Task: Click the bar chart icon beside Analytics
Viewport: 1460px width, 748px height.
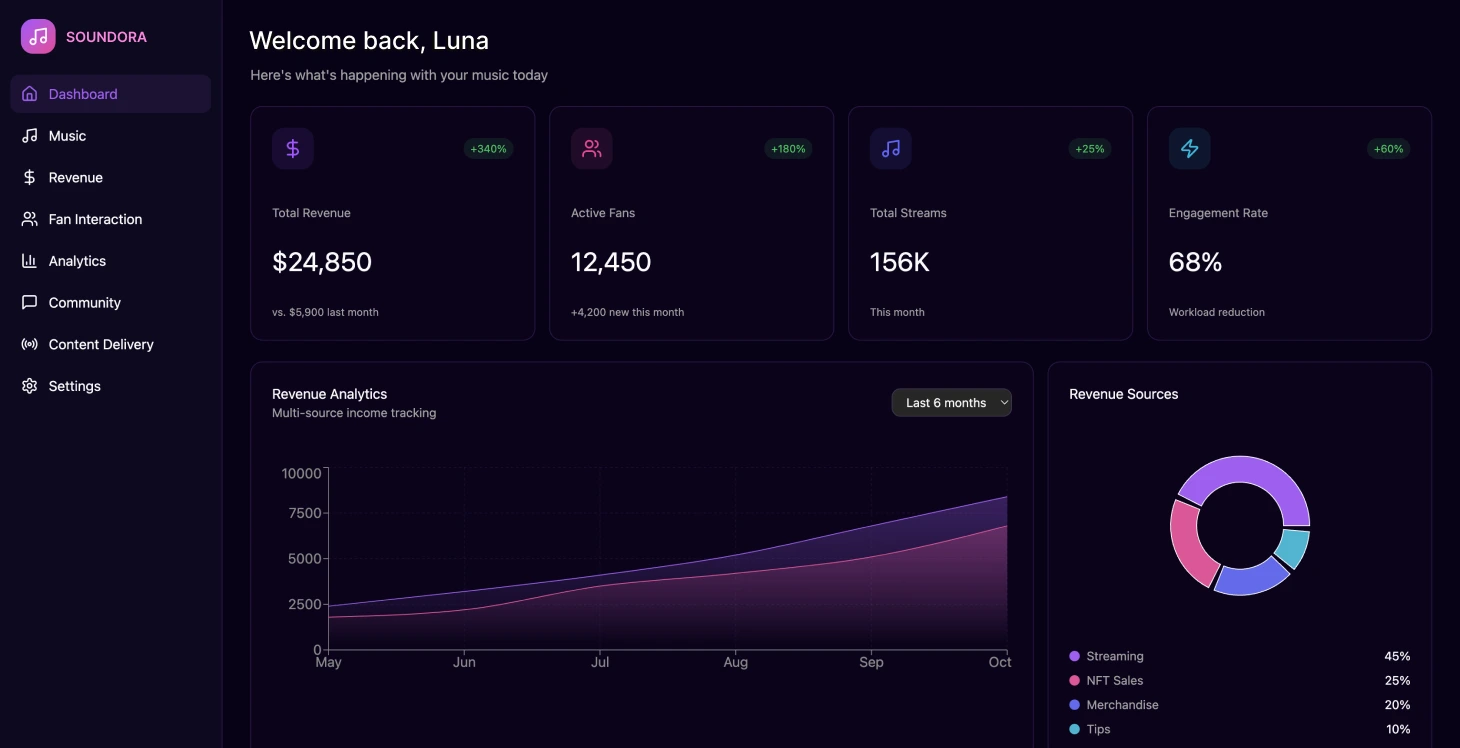Action: 30,261
